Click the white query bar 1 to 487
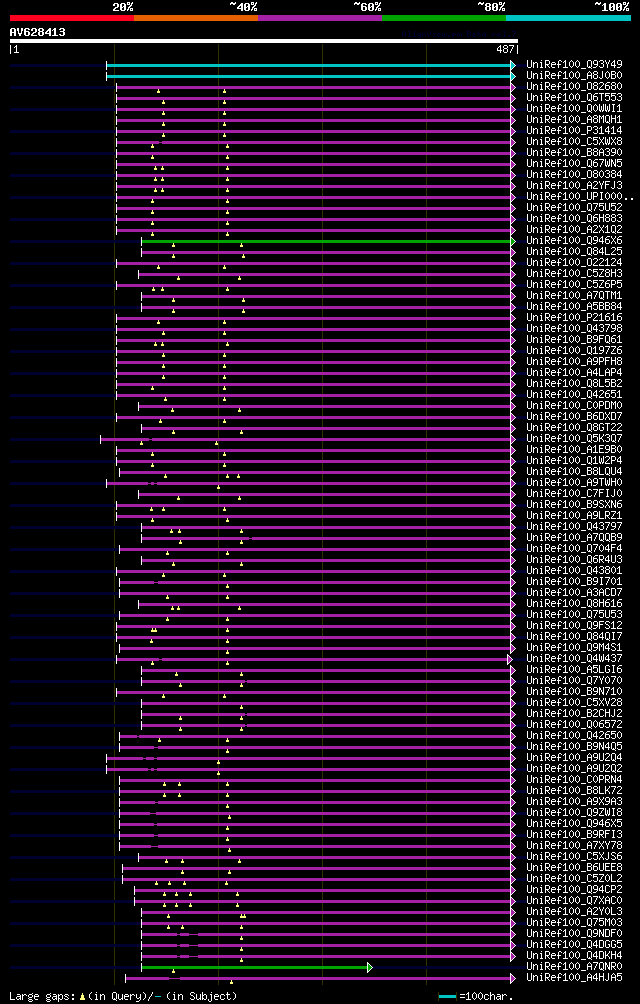 point(264,41)
